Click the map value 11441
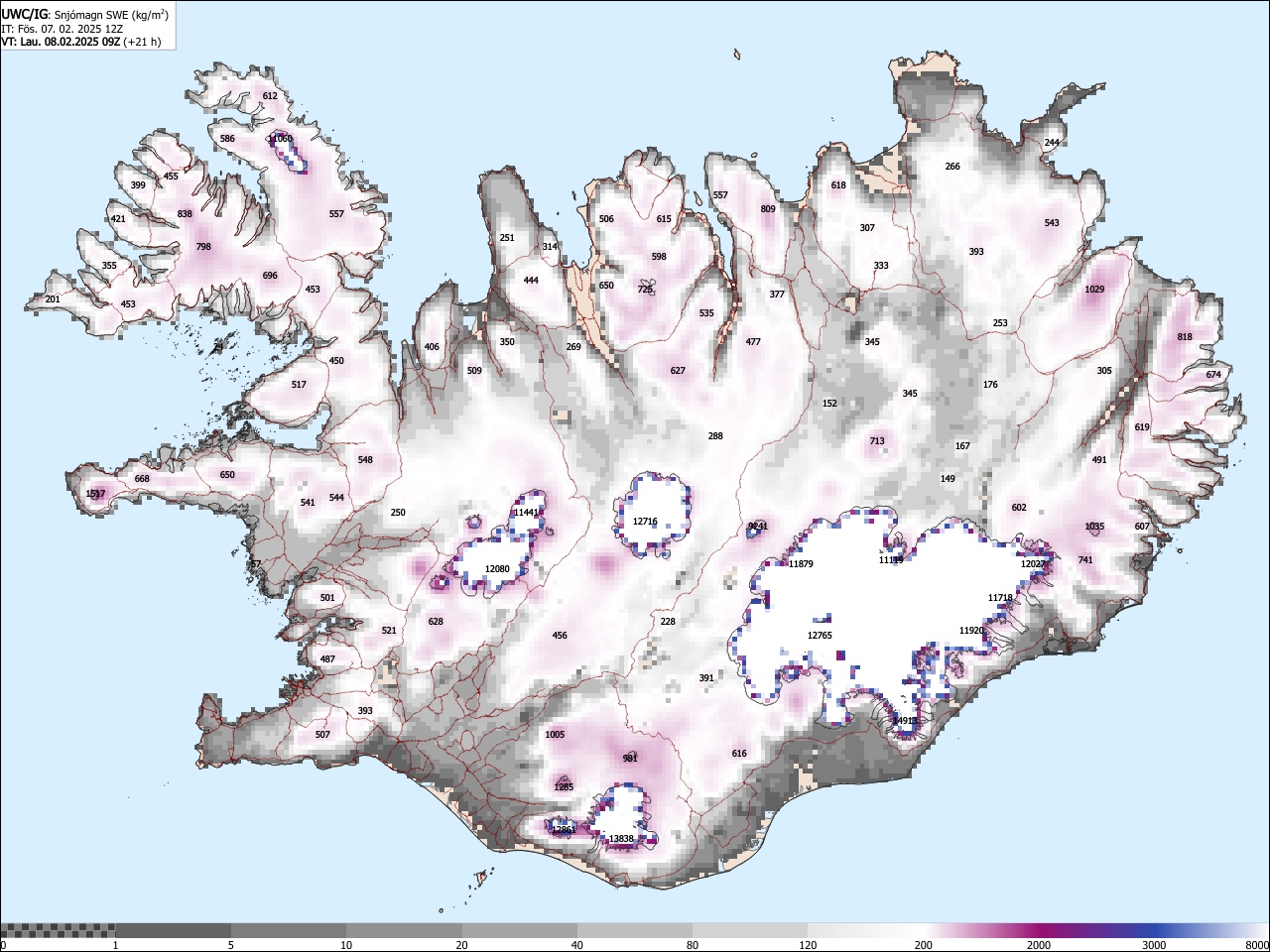This screenshot has width=1270, height=952. pyautogui.click(x=525, y=513)
